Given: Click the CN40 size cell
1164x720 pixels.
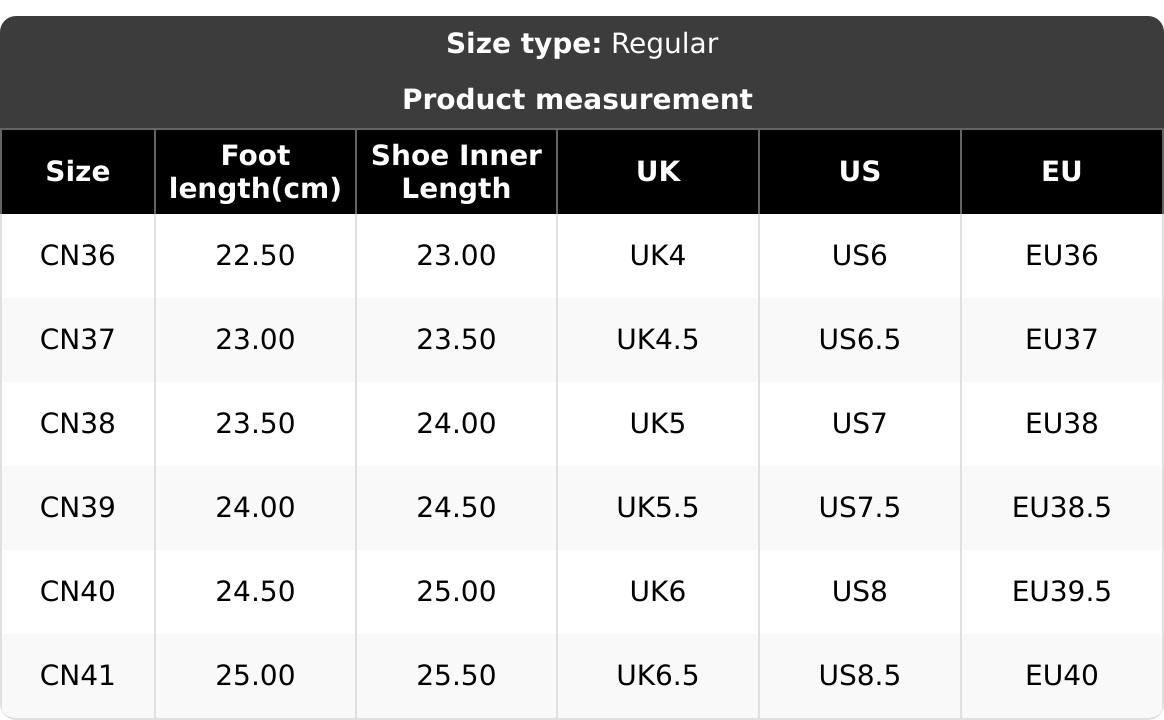Looking at the screenshot, I should tap(77, 592).
